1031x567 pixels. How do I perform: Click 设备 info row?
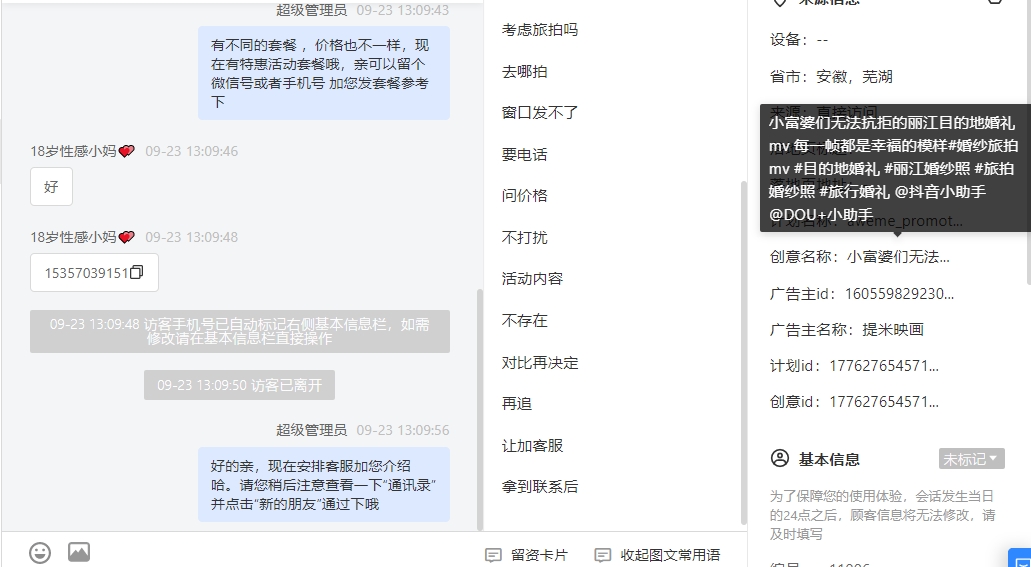(x=799, y=39)
